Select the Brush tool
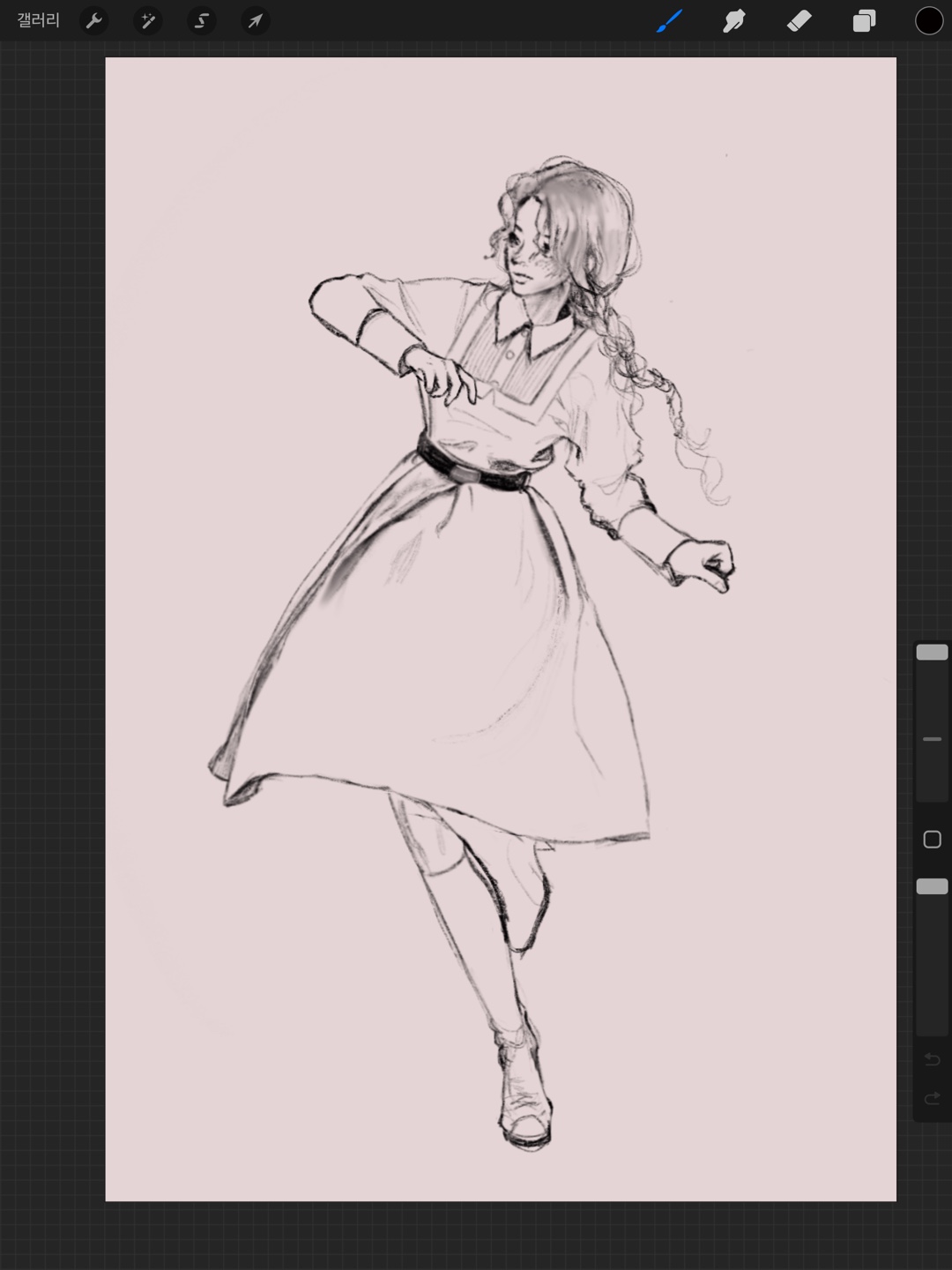This screenshot has width=952, height=1270. pos(670,20)
